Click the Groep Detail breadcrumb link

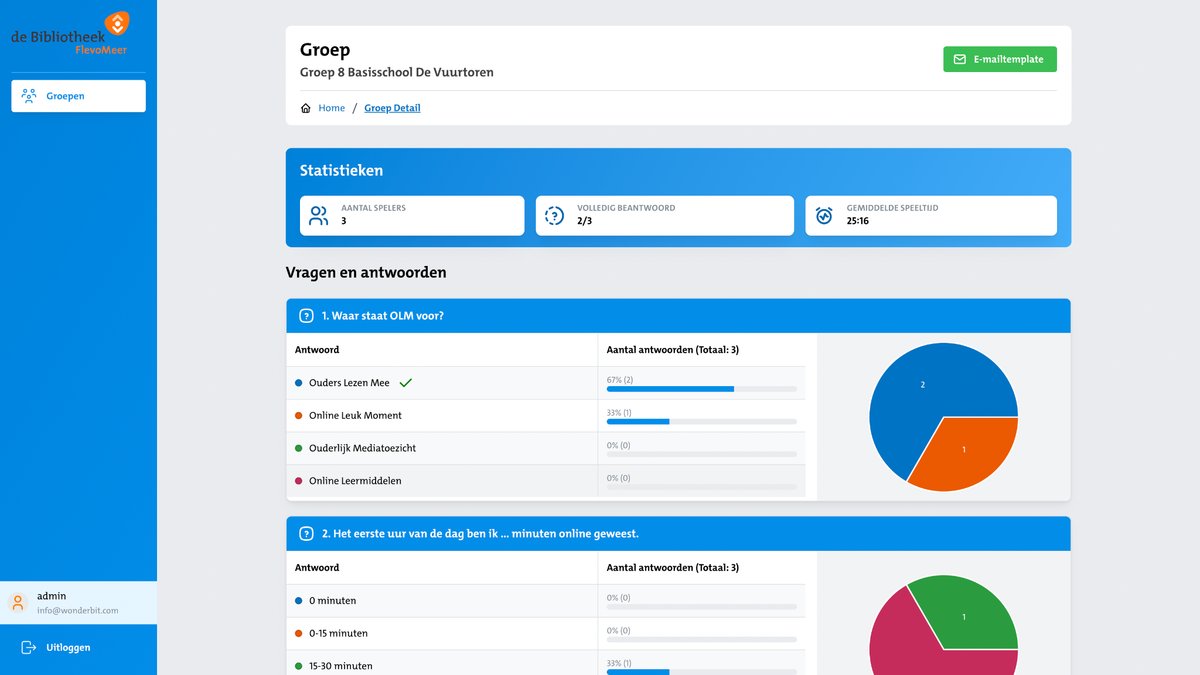tap(392, 108)
